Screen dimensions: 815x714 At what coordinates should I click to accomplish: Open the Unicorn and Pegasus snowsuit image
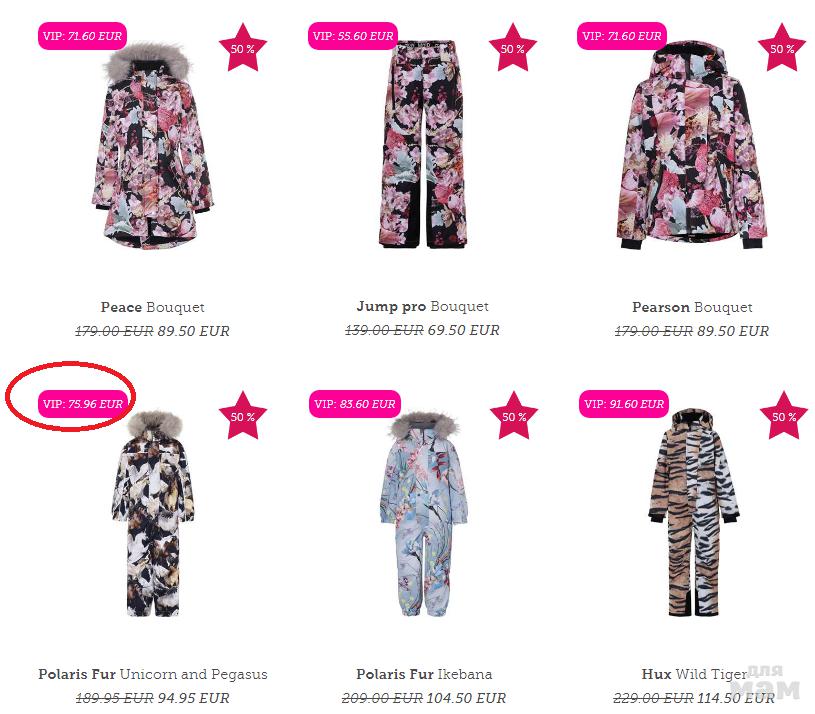coord(153,513)
